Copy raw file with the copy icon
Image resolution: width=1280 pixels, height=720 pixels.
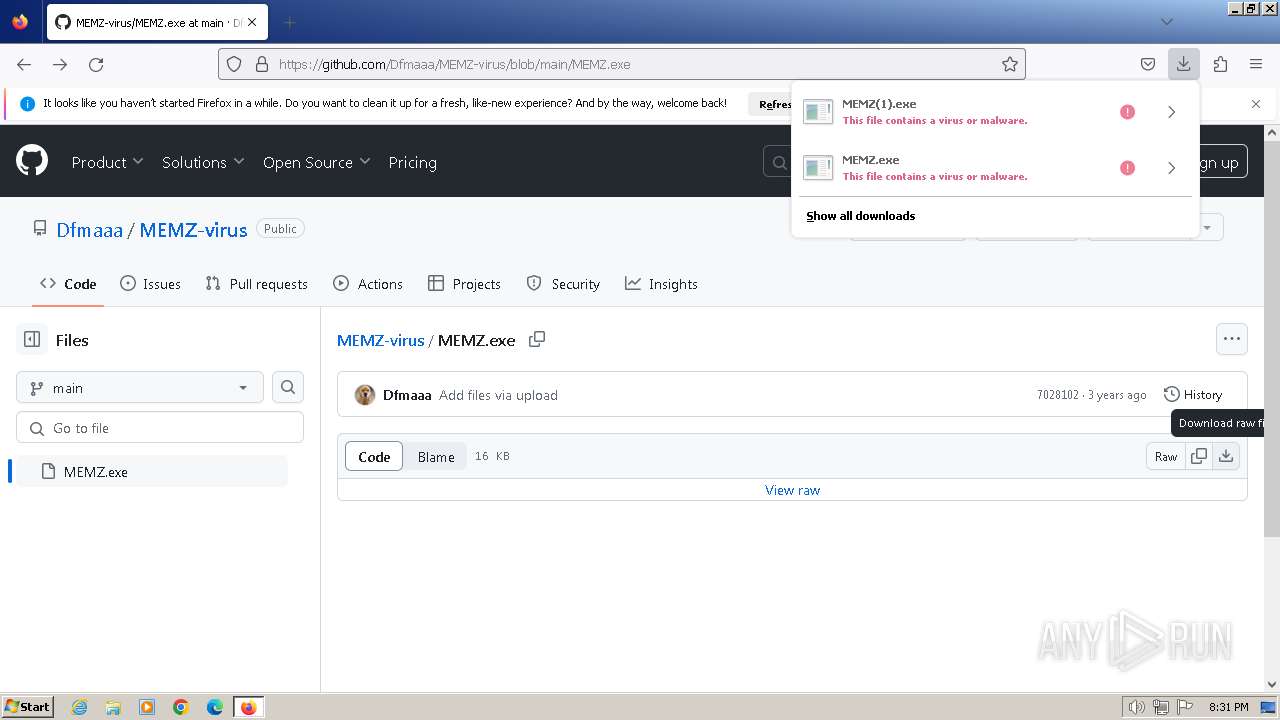[1199, 456]
